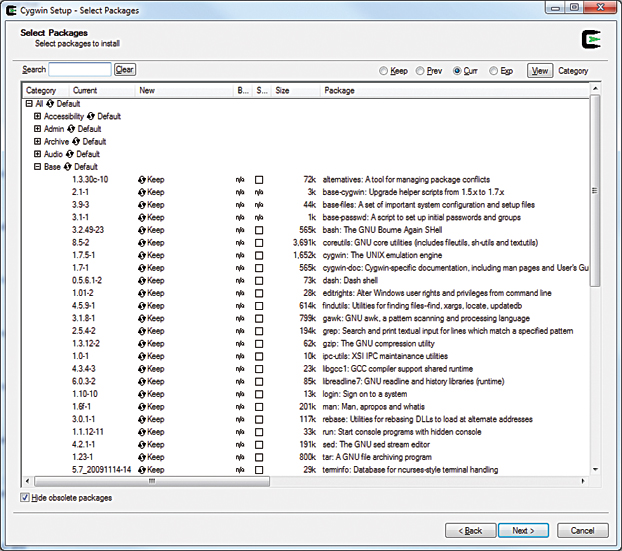Click the View button

pos(540,71)
